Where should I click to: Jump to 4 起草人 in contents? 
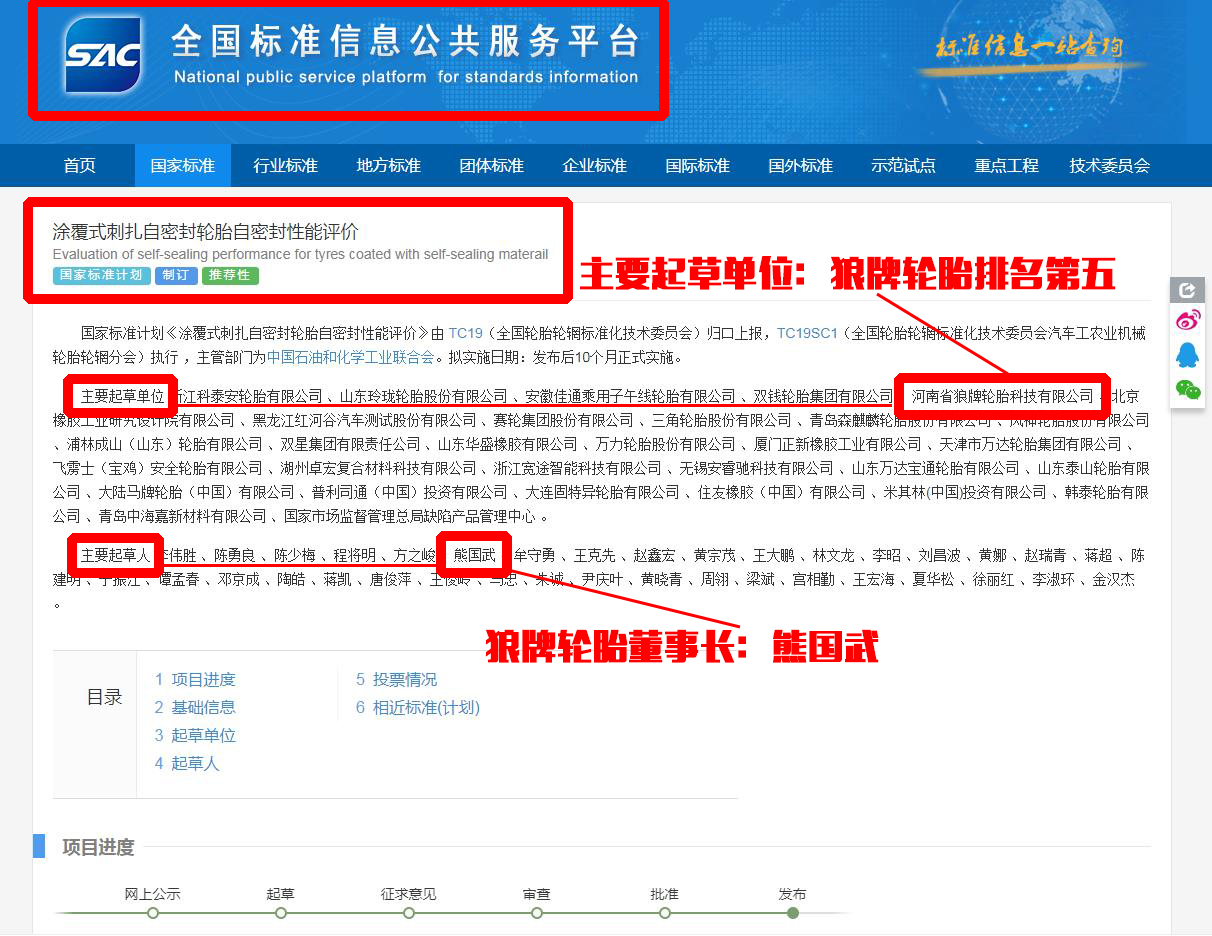click(x=187, y=764)
